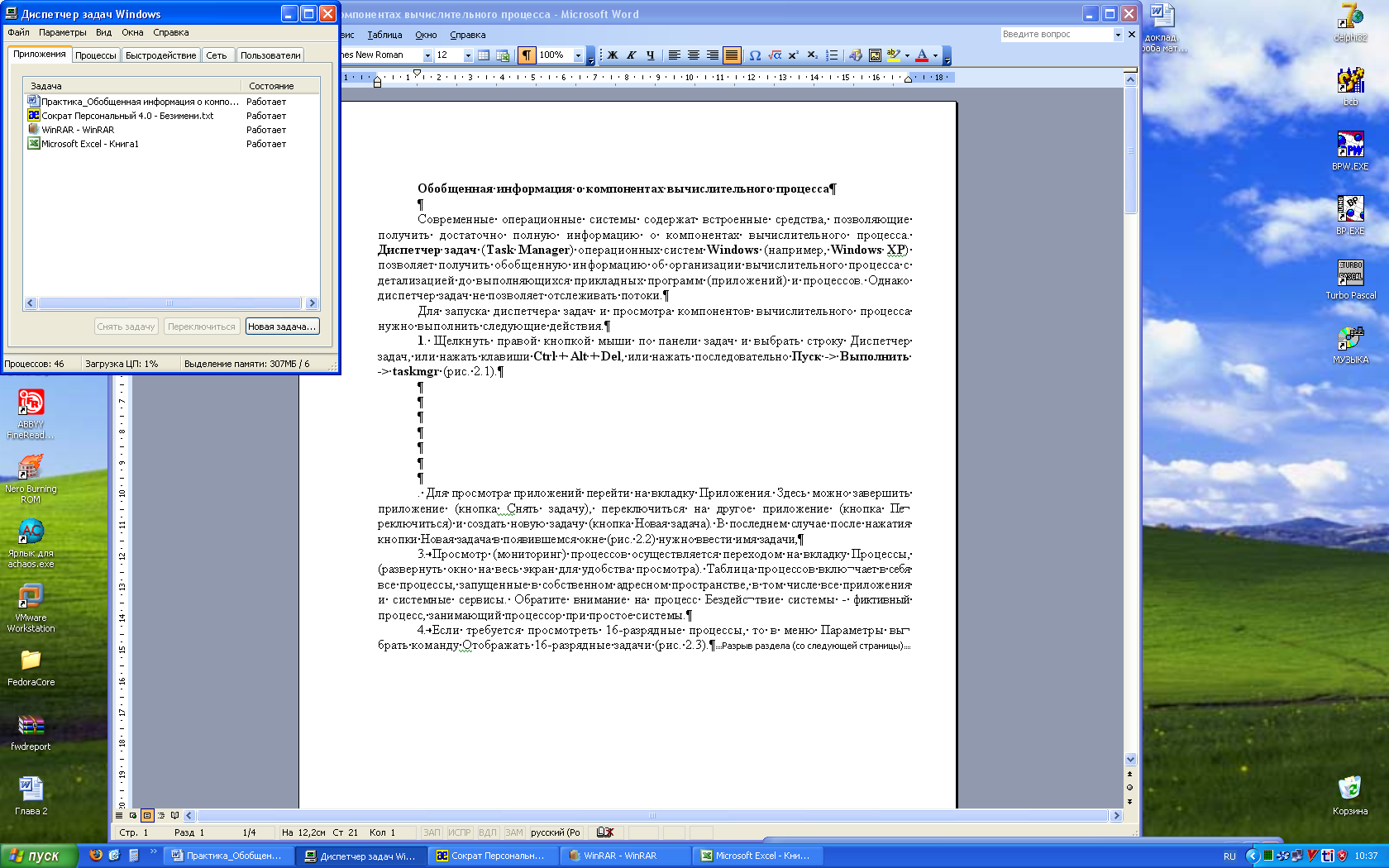The image size is (1389, 868).
Task: Switch to the Сеть tab
Action: pyautogui.click(x=217, y=55)
